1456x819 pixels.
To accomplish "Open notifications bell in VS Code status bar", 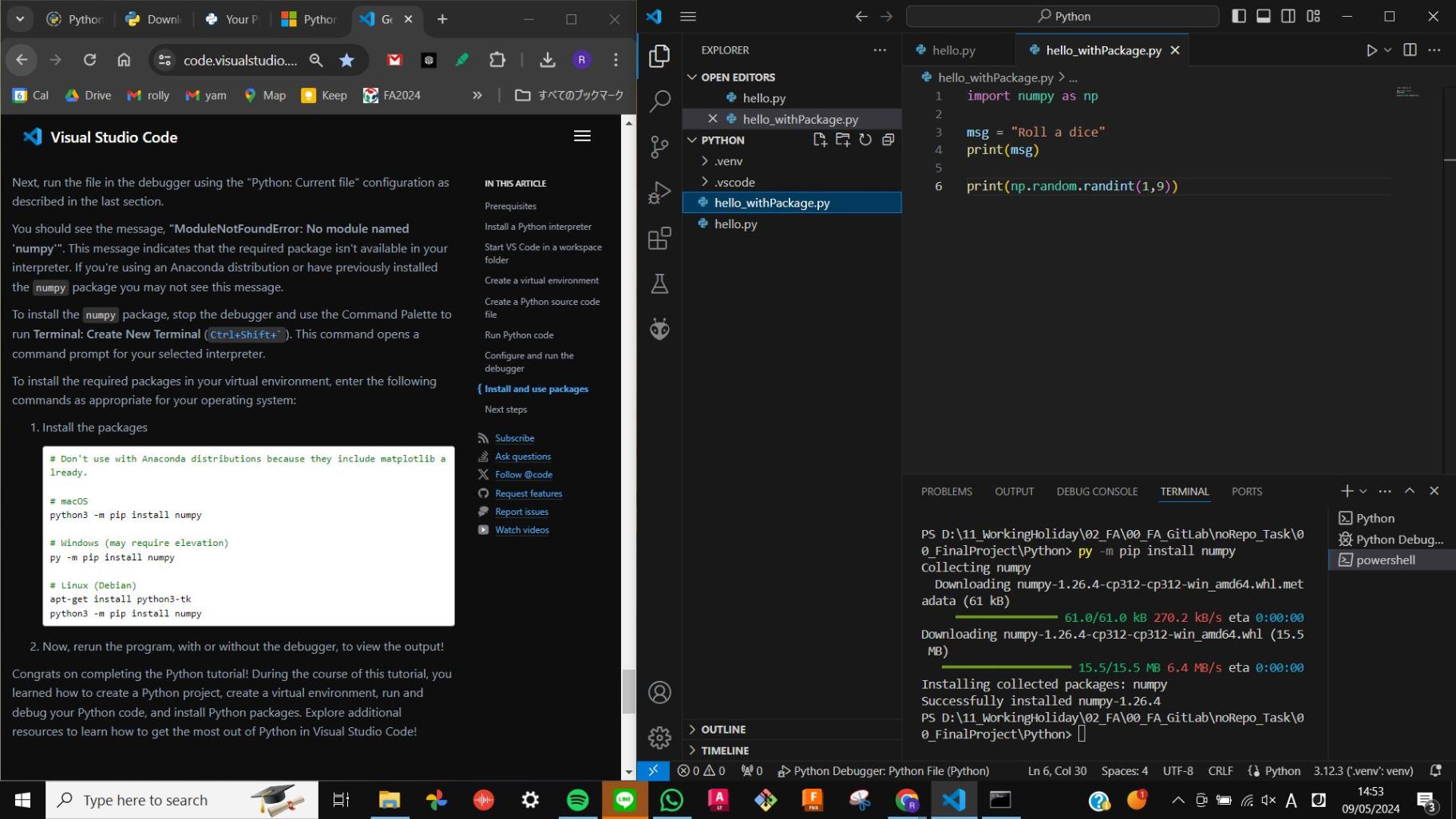I will [1435, 770].
